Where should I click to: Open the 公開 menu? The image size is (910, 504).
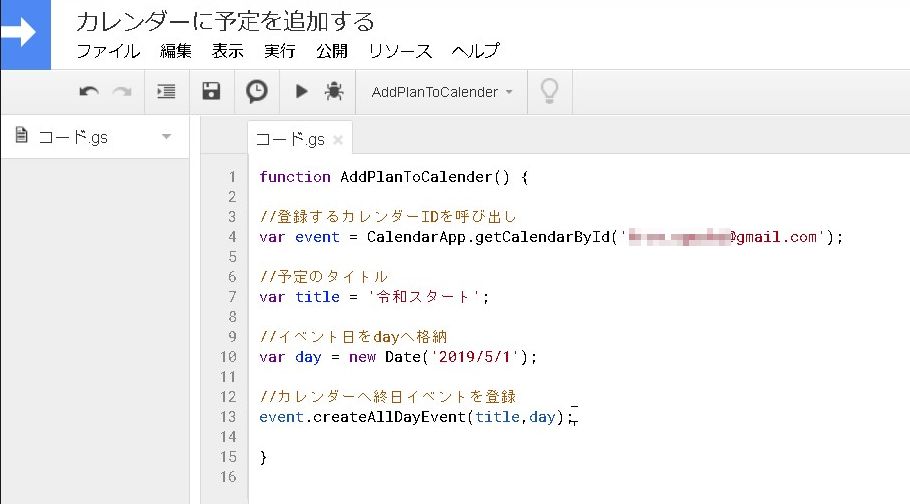click(331, 51)
